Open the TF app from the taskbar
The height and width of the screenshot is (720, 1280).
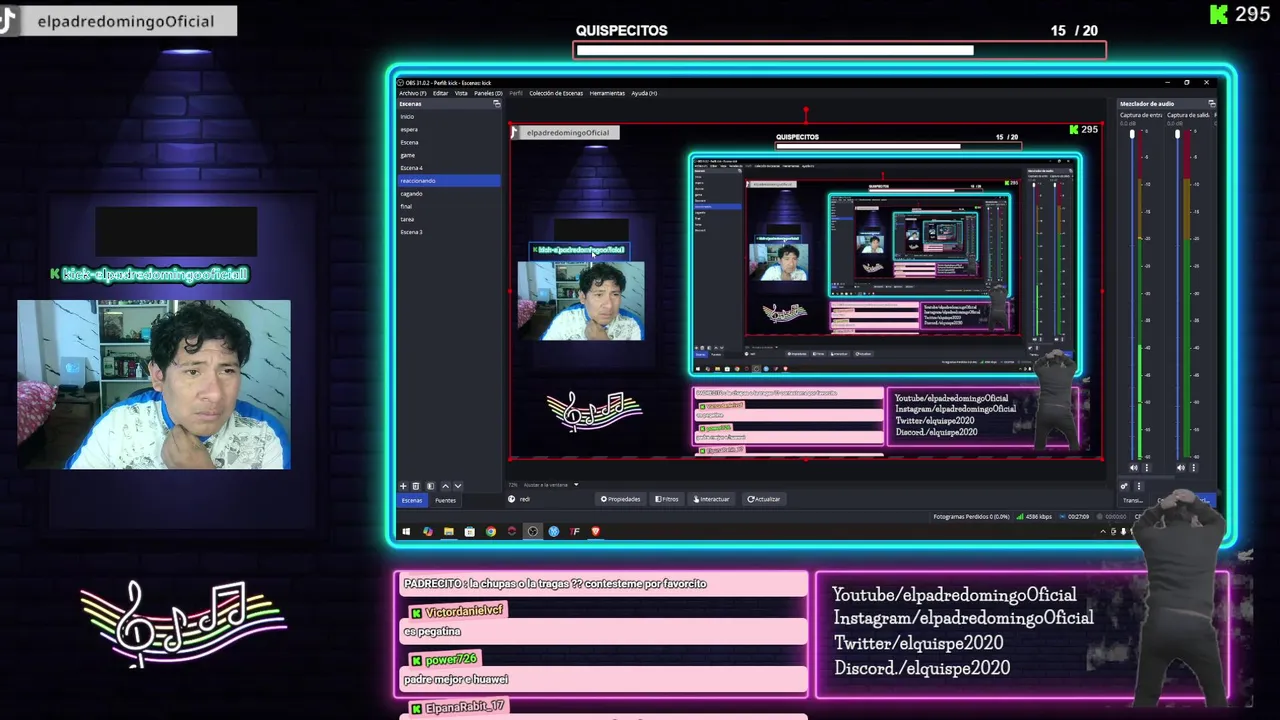(574, 532)
